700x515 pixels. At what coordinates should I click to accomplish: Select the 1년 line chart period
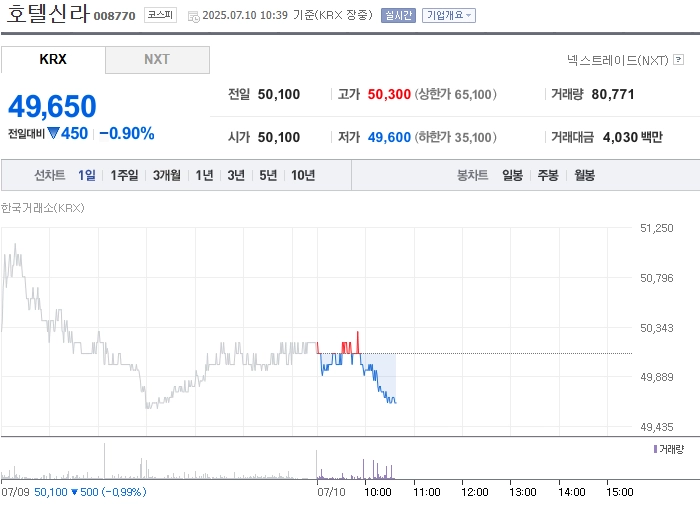pyautogui.click(x=204, y=175)
